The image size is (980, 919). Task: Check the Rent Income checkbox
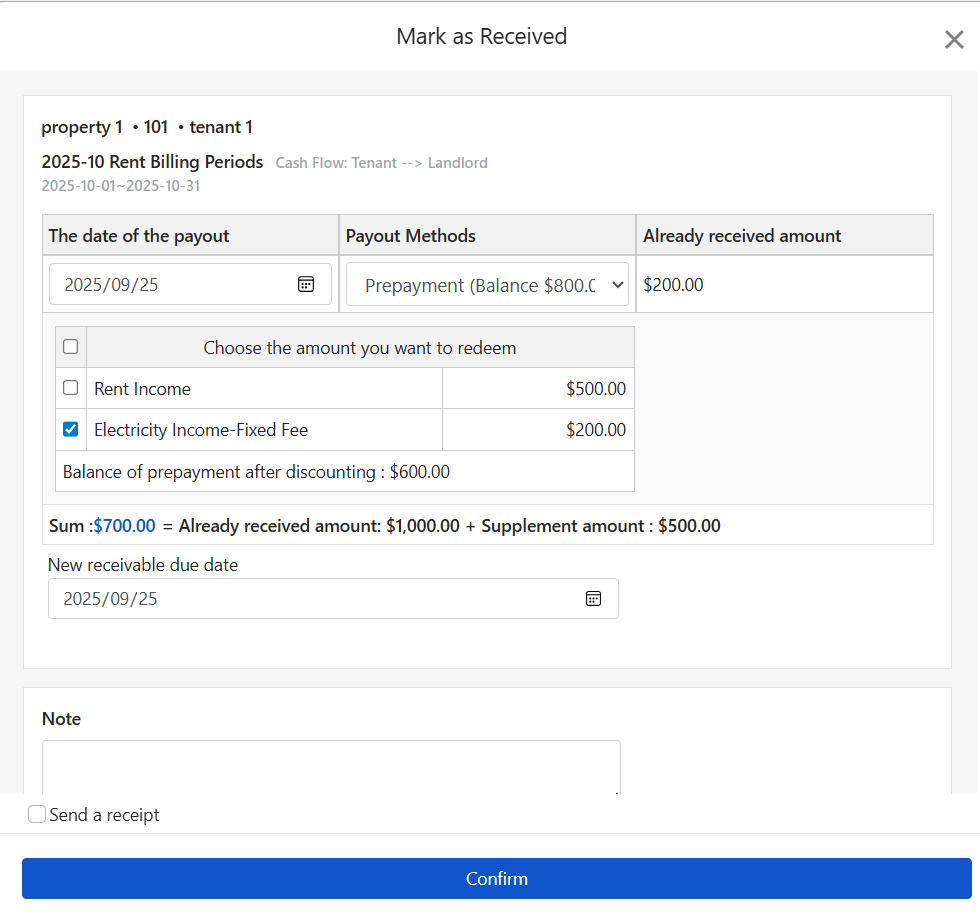[70, 388]
